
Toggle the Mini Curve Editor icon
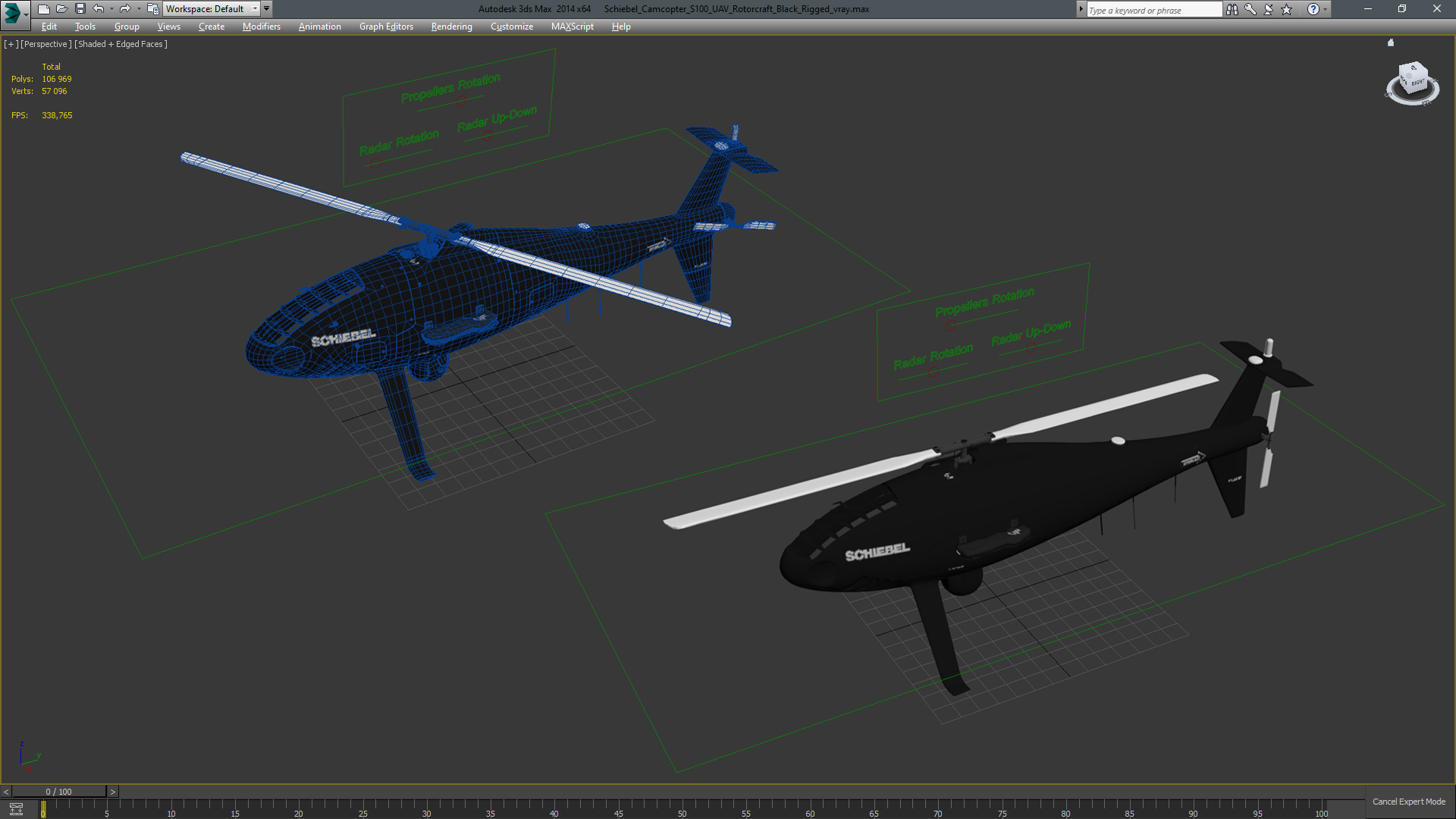coord(16,809)
